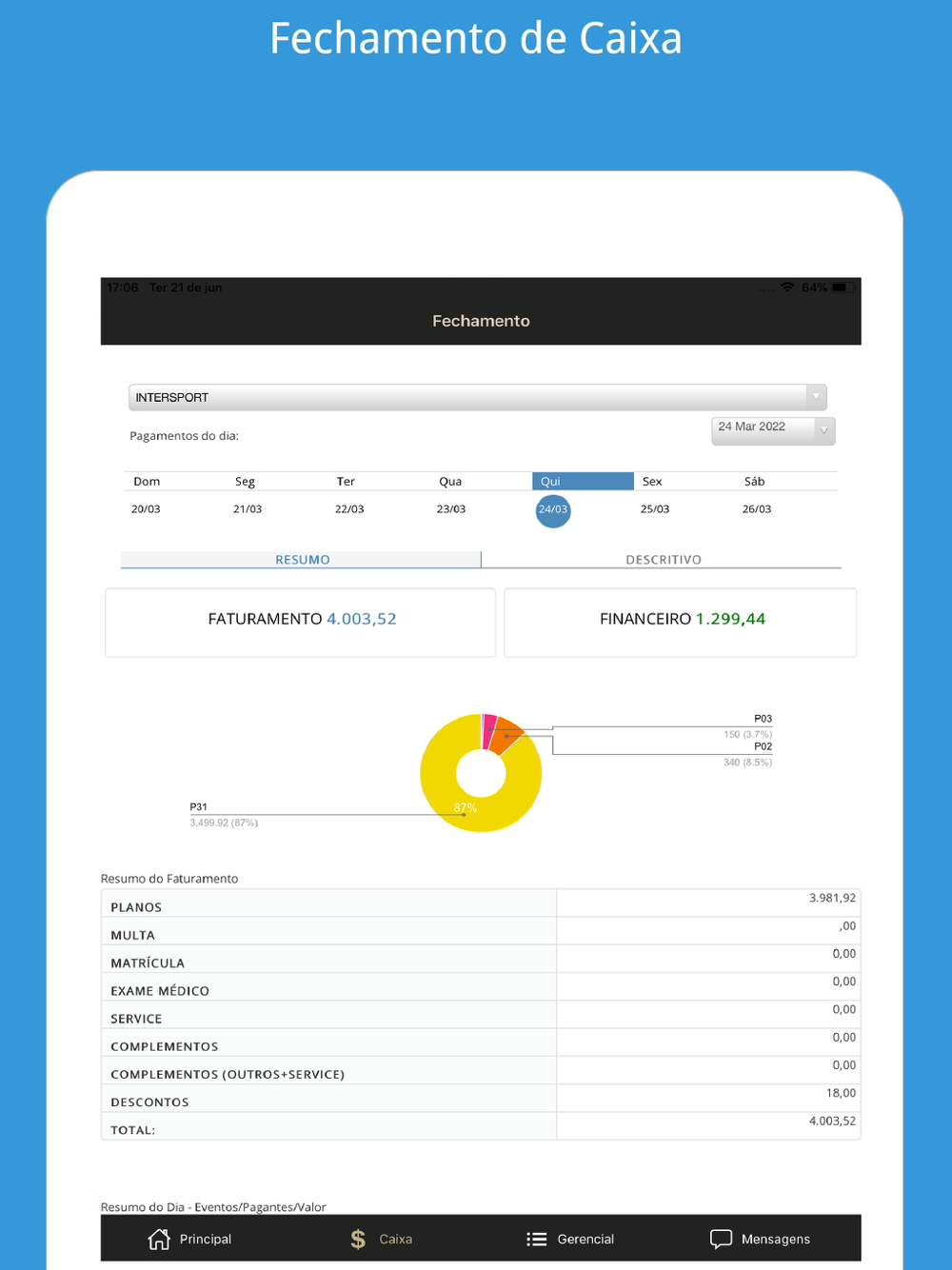
Task: Switch to the DESCRITIVO tab
Action: [x=663, y=560]
